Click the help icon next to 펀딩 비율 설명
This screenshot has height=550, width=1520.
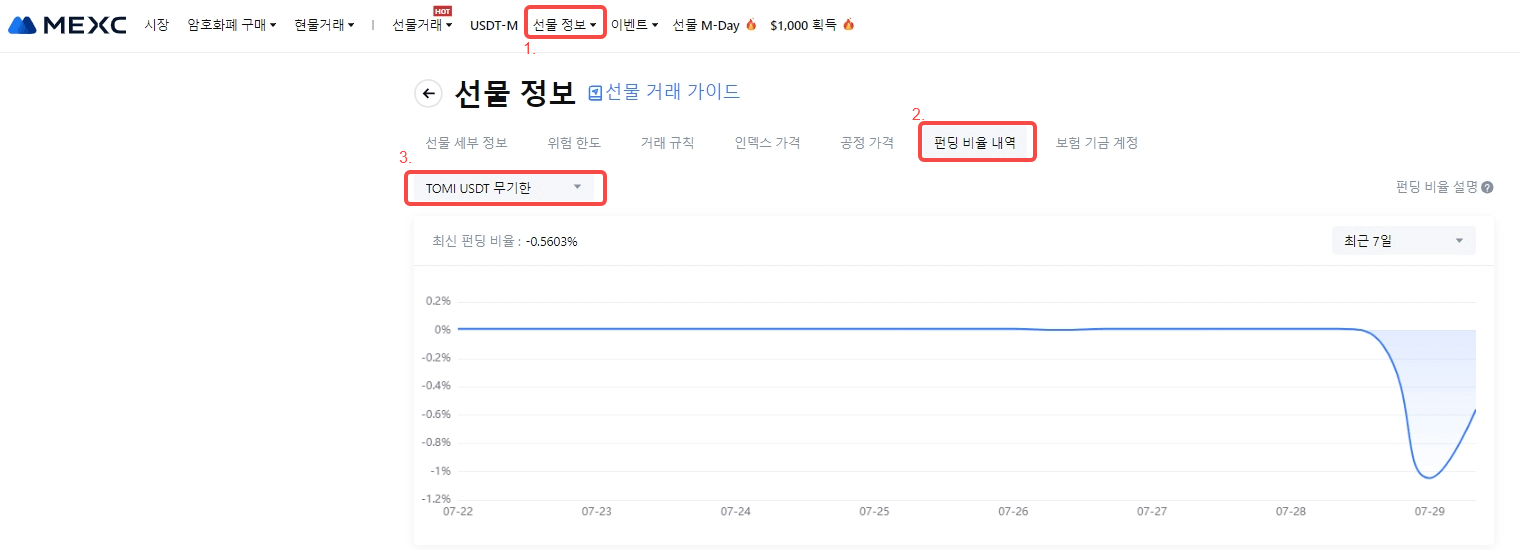pyautogui.click(x=1487, y=187)
